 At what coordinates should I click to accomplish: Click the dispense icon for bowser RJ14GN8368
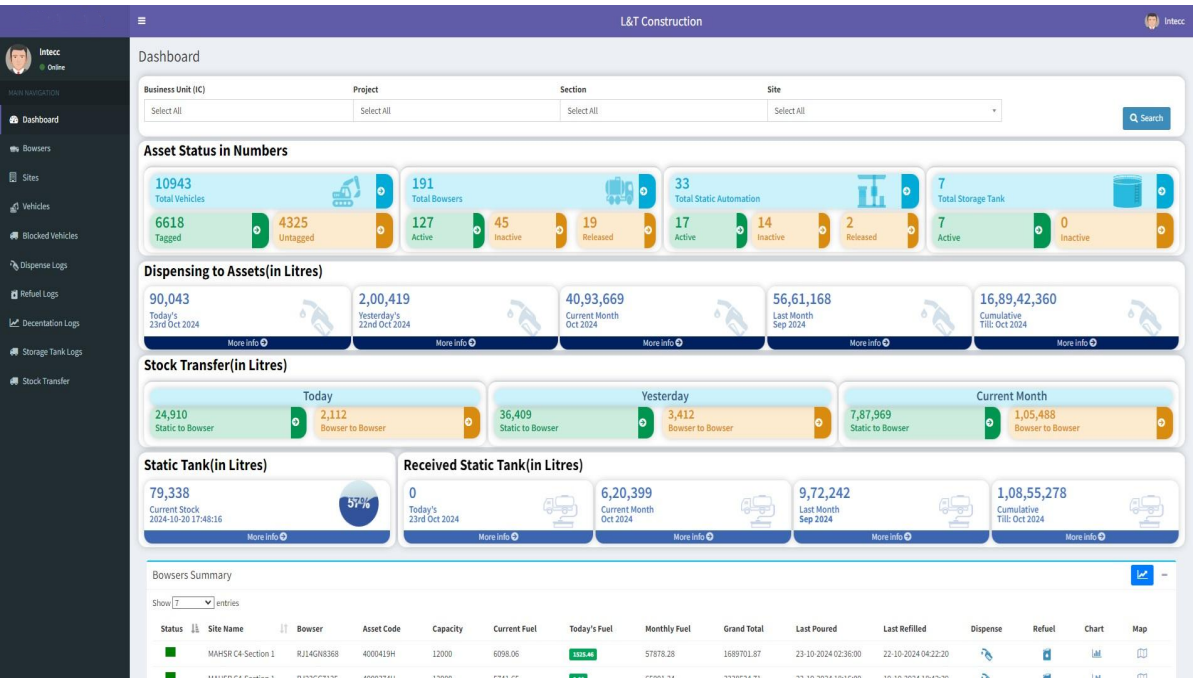pos(986,654)
